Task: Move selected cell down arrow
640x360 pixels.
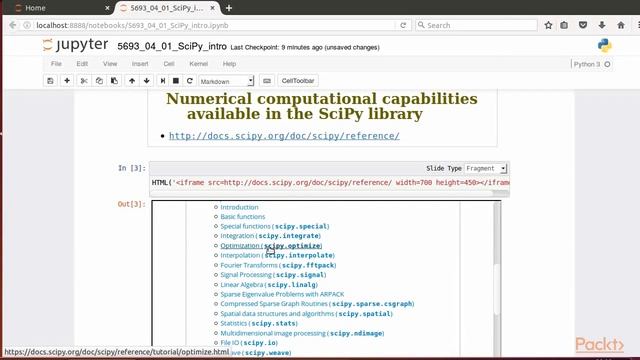Action: [x=147, y=81]
